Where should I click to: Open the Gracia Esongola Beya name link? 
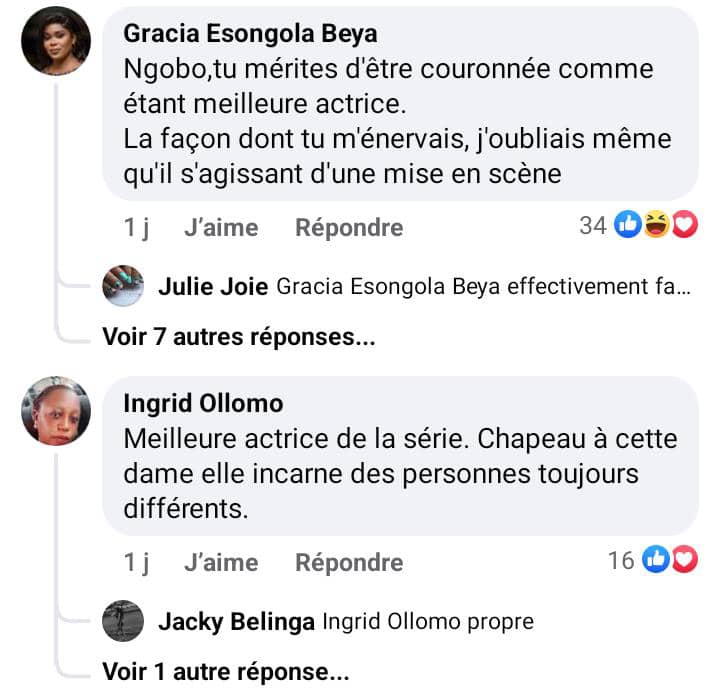250,34
